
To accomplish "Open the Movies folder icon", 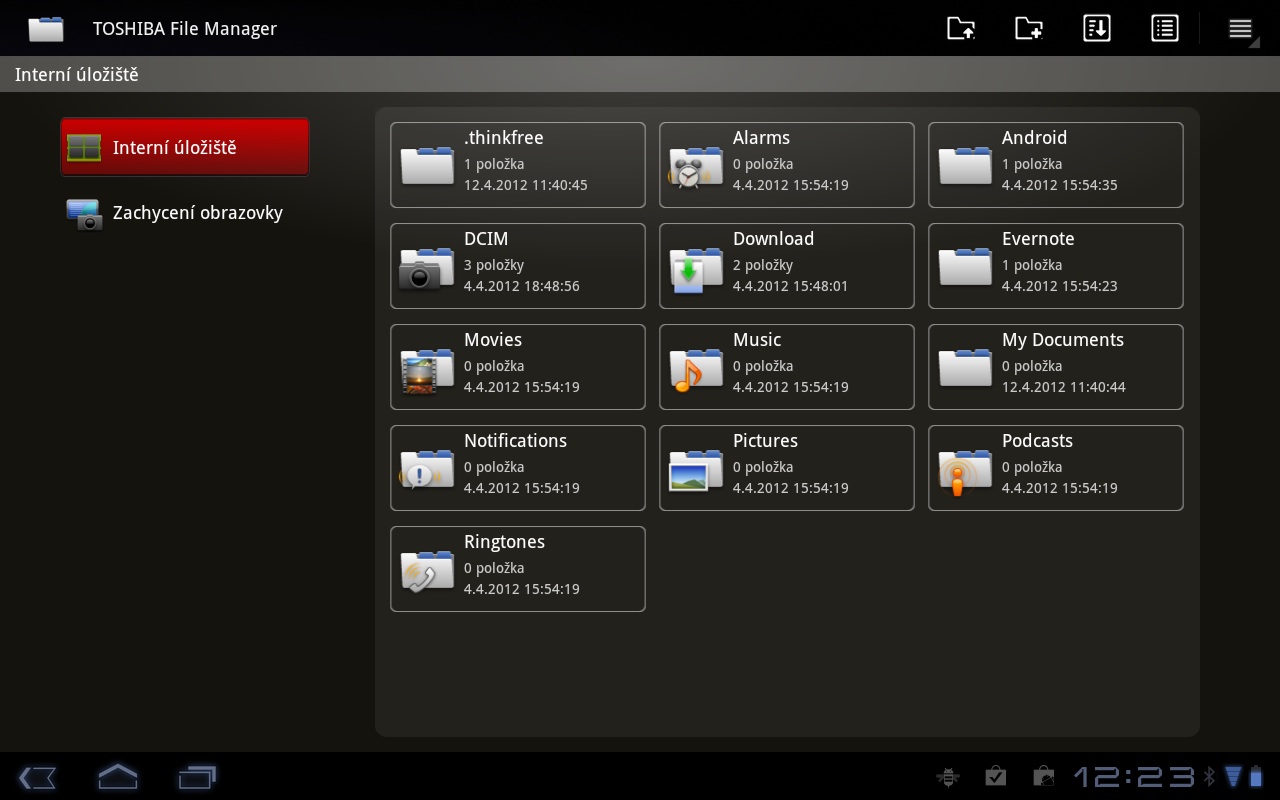I will (x=426, y=369).
